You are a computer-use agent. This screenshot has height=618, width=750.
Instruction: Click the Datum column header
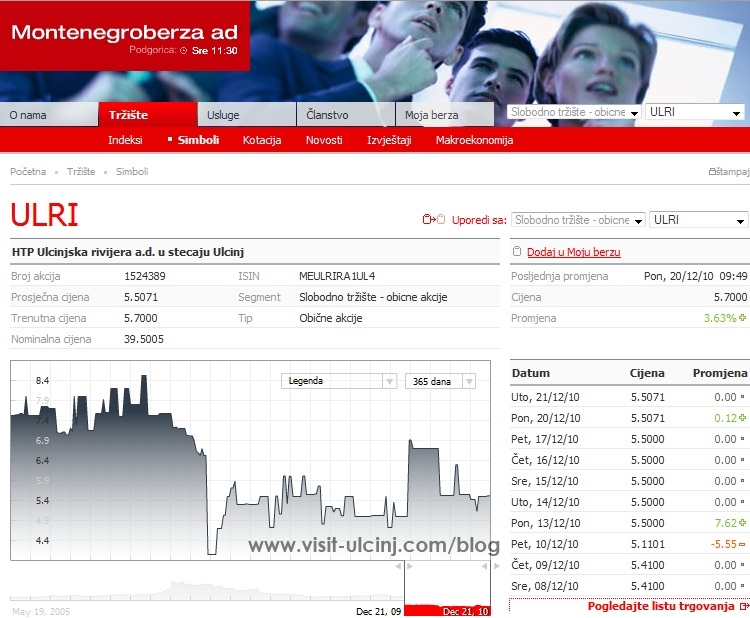point(530,373)
